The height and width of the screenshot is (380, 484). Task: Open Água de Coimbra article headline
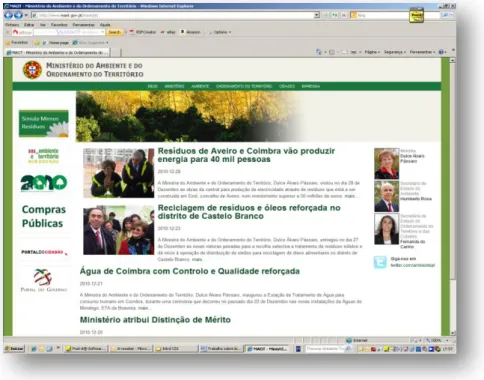click(x=190, y=271)
